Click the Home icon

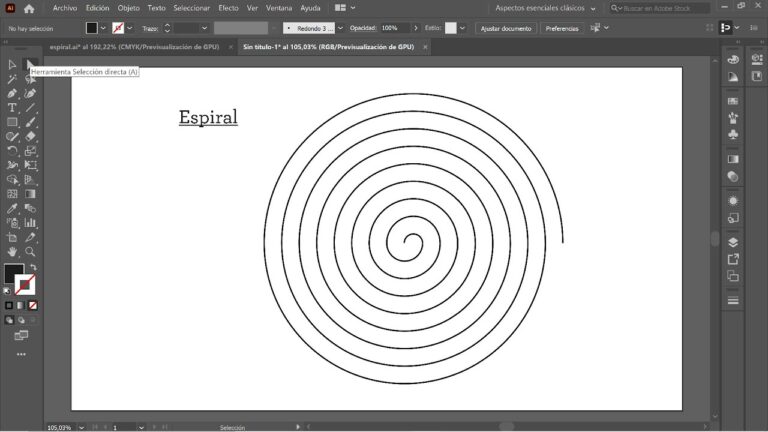click(29, 8)
